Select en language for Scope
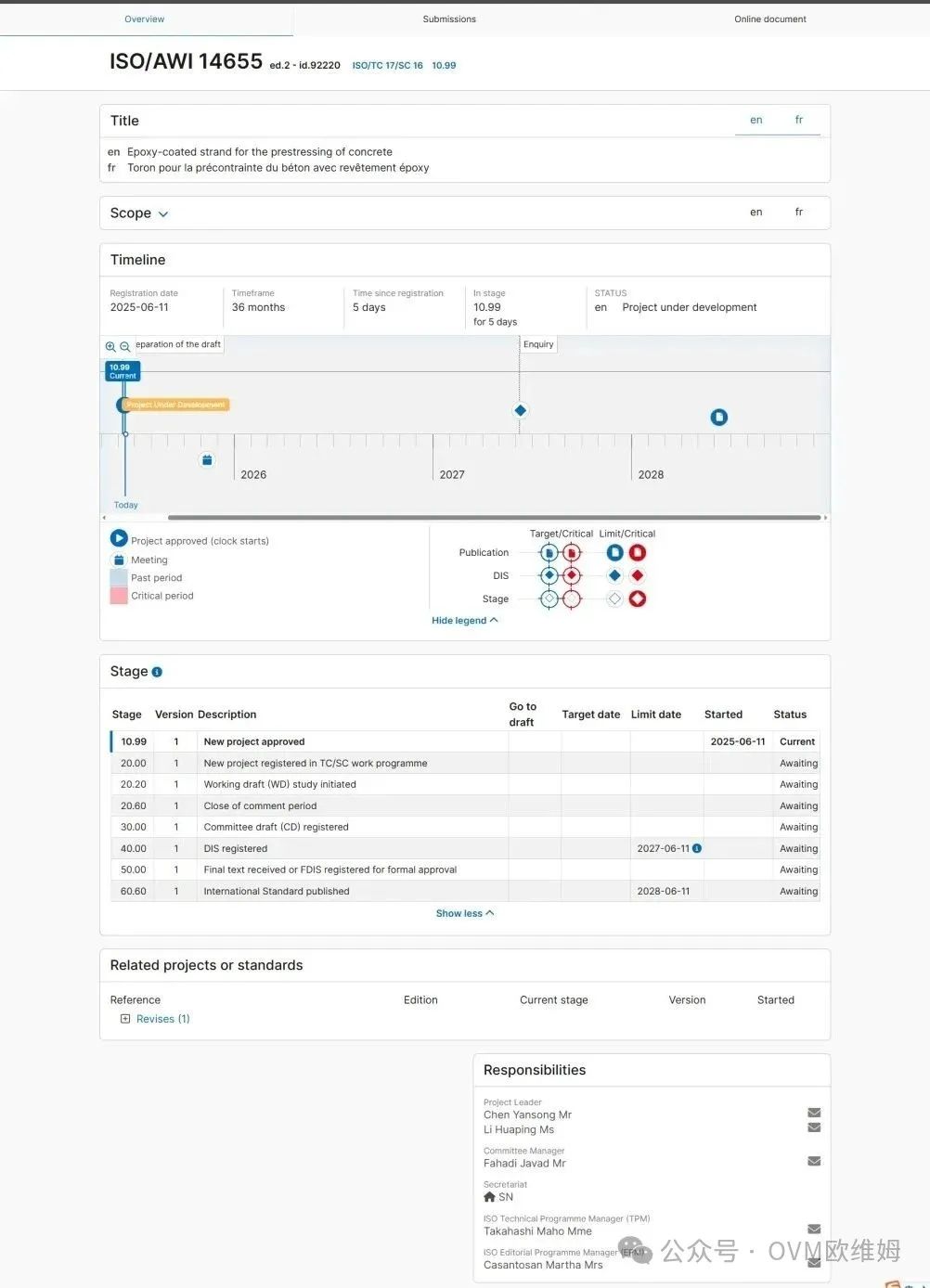 756,213
